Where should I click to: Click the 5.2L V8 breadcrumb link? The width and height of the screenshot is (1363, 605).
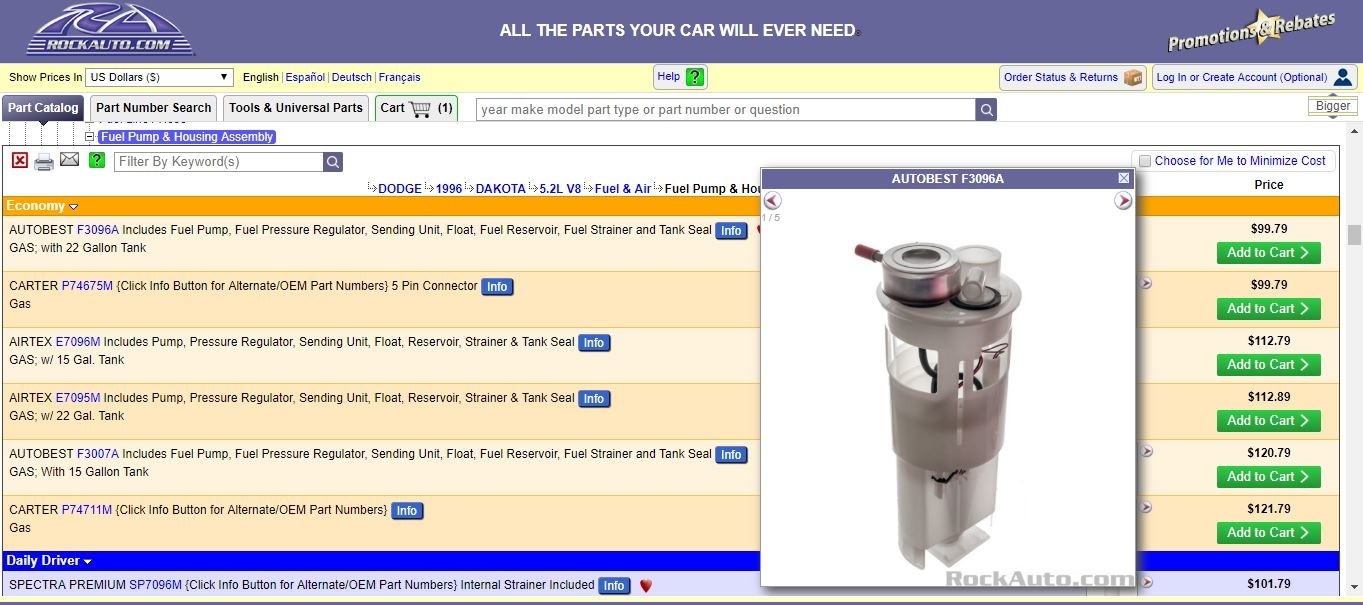pyautogui.click(x=560, y=189)
